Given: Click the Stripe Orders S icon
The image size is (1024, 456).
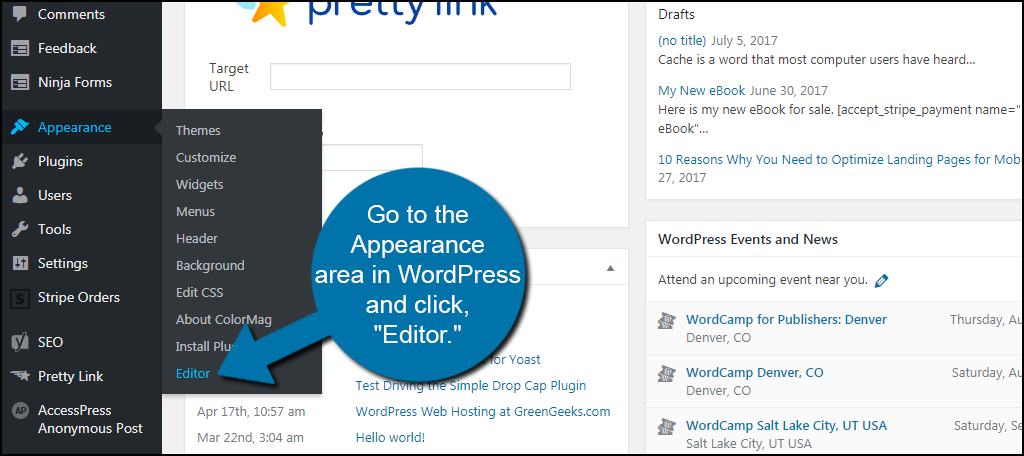Looking at the screenshot, I should 20,298.
